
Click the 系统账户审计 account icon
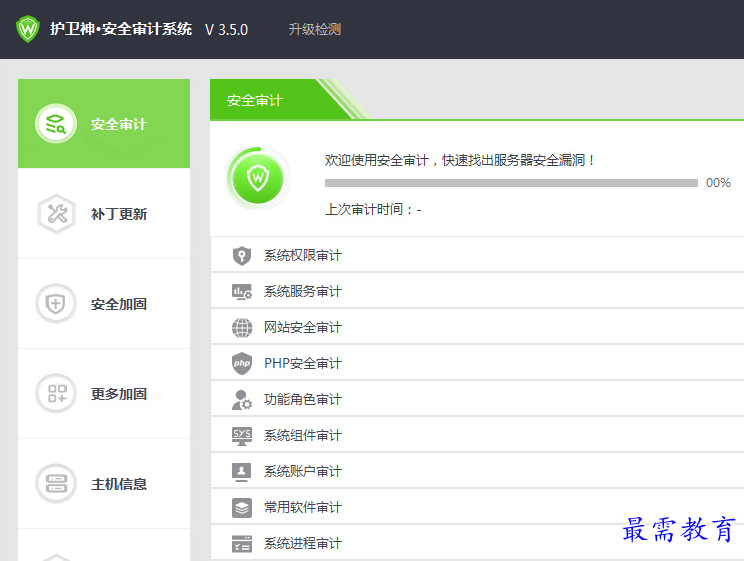coord(242,472)
